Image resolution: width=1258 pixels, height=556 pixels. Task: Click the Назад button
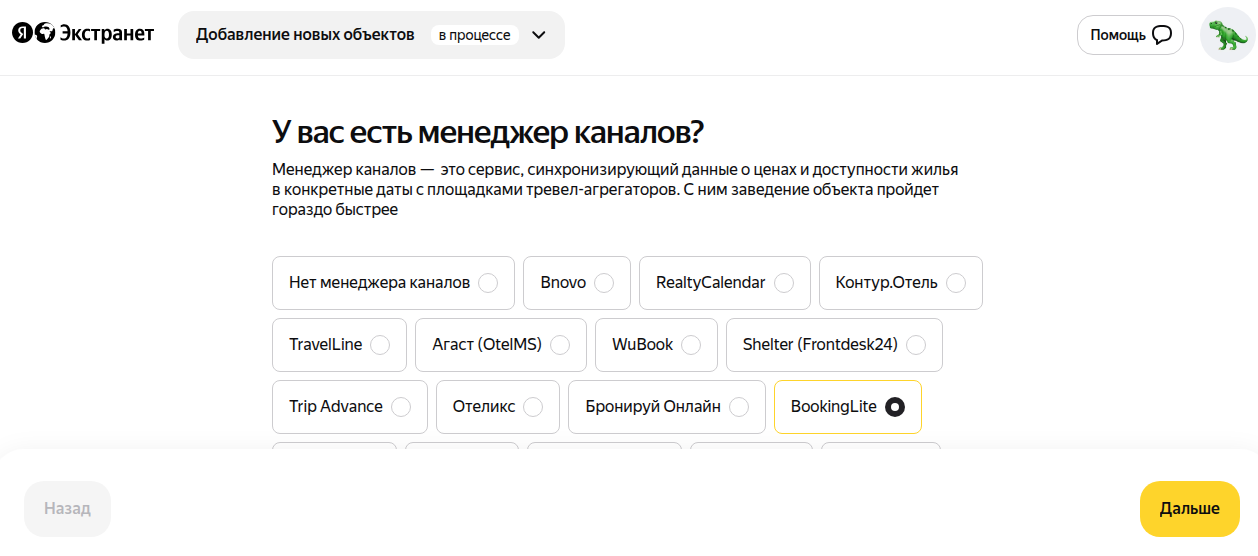(67, 508)
